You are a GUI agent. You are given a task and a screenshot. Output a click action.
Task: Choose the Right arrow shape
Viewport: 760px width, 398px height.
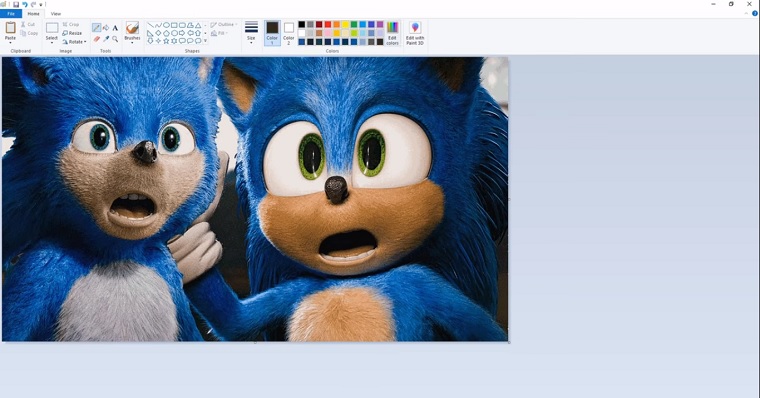pos(182,33)
